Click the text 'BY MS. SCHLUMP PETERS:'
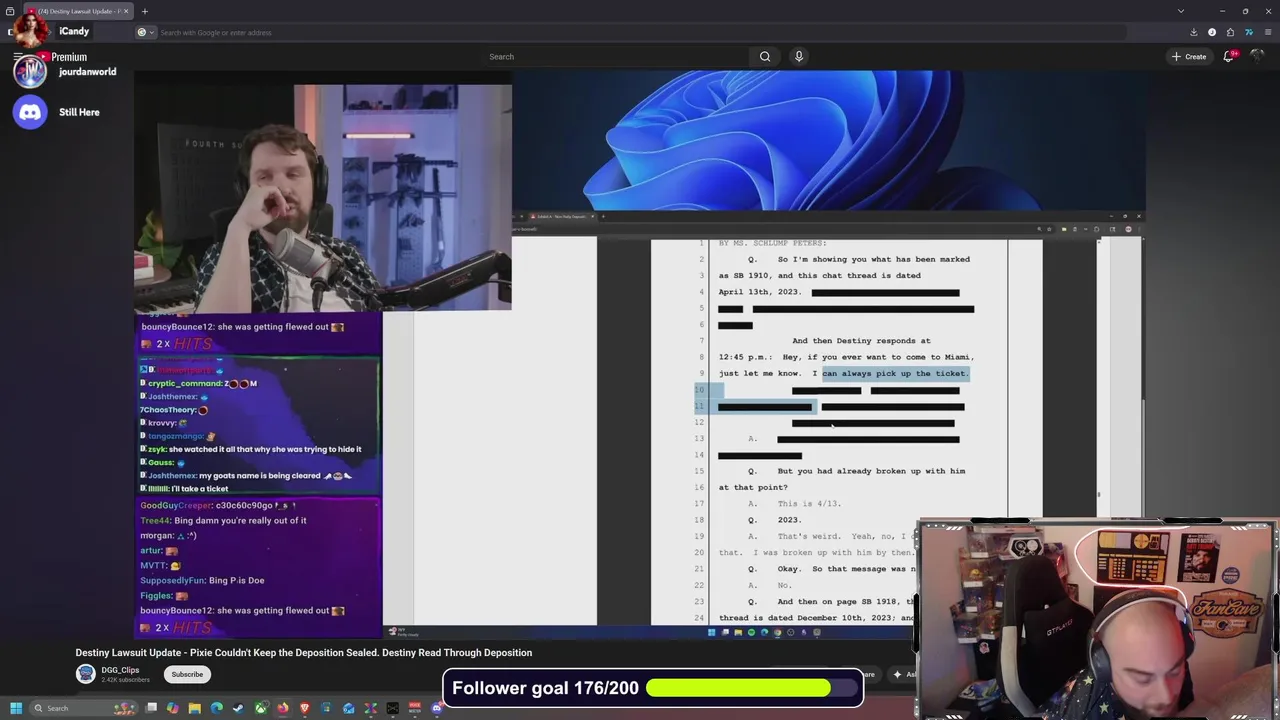The image size is (1280, 720). [x=772, y=243]
